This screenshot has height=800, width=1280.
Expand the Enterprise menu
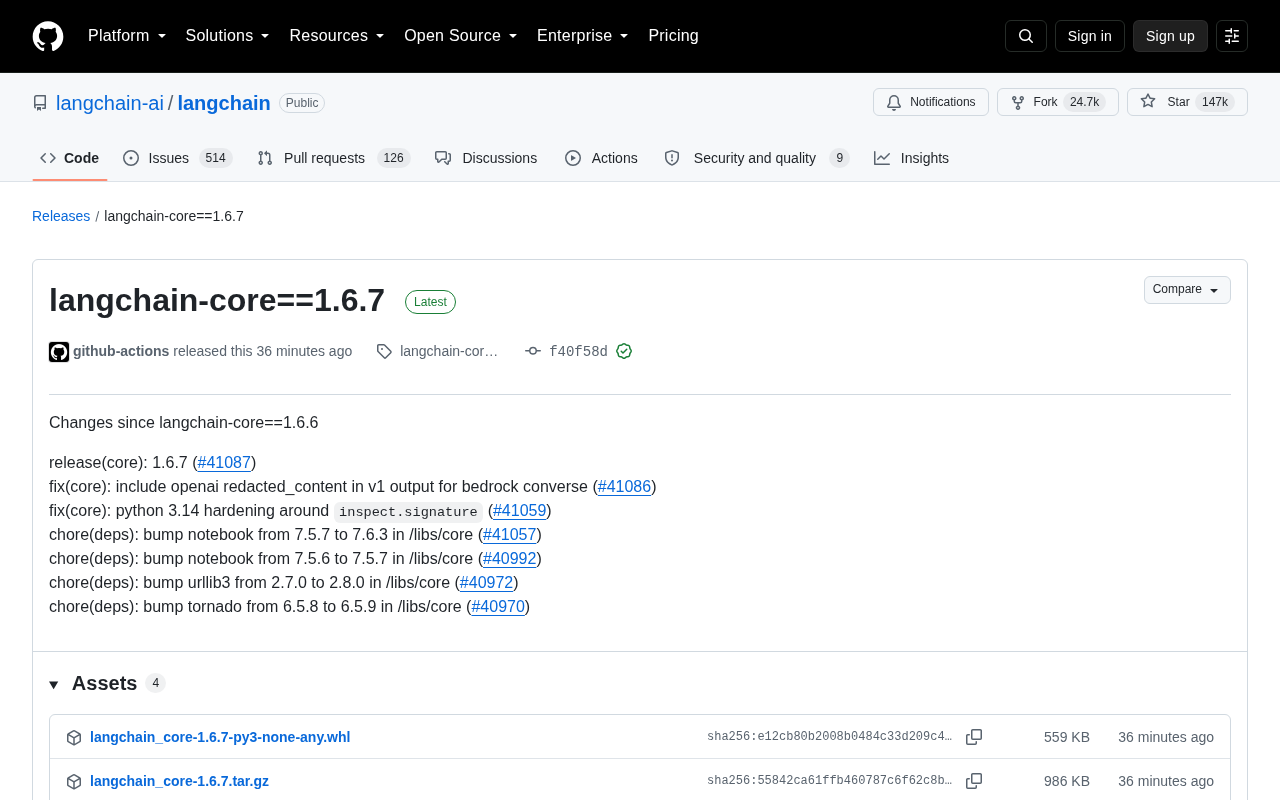pyautogui.click(x=583, y=36)
